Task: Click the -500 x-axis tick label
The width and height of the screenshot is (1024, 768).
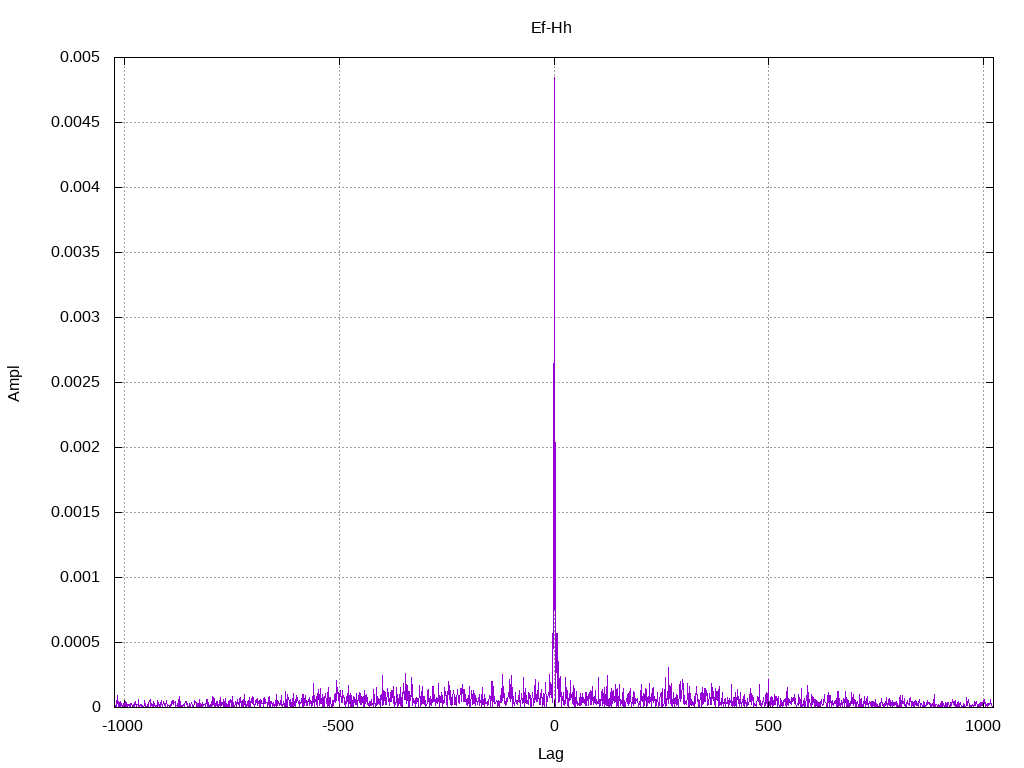Action: tap(338, 726)
